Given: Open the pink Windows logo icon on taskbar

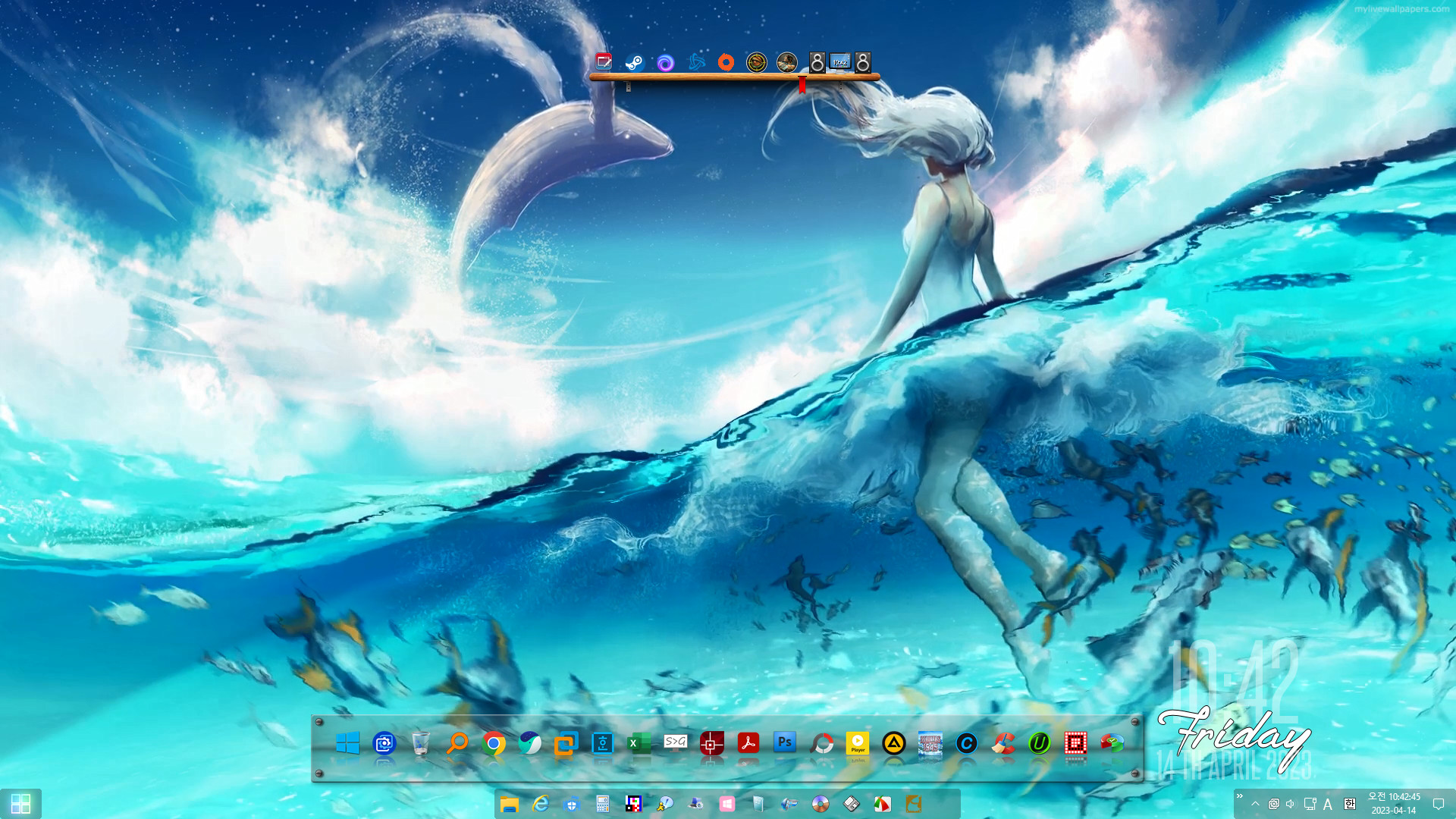Looking at the screenshot, I should click(x=726, y=804).
